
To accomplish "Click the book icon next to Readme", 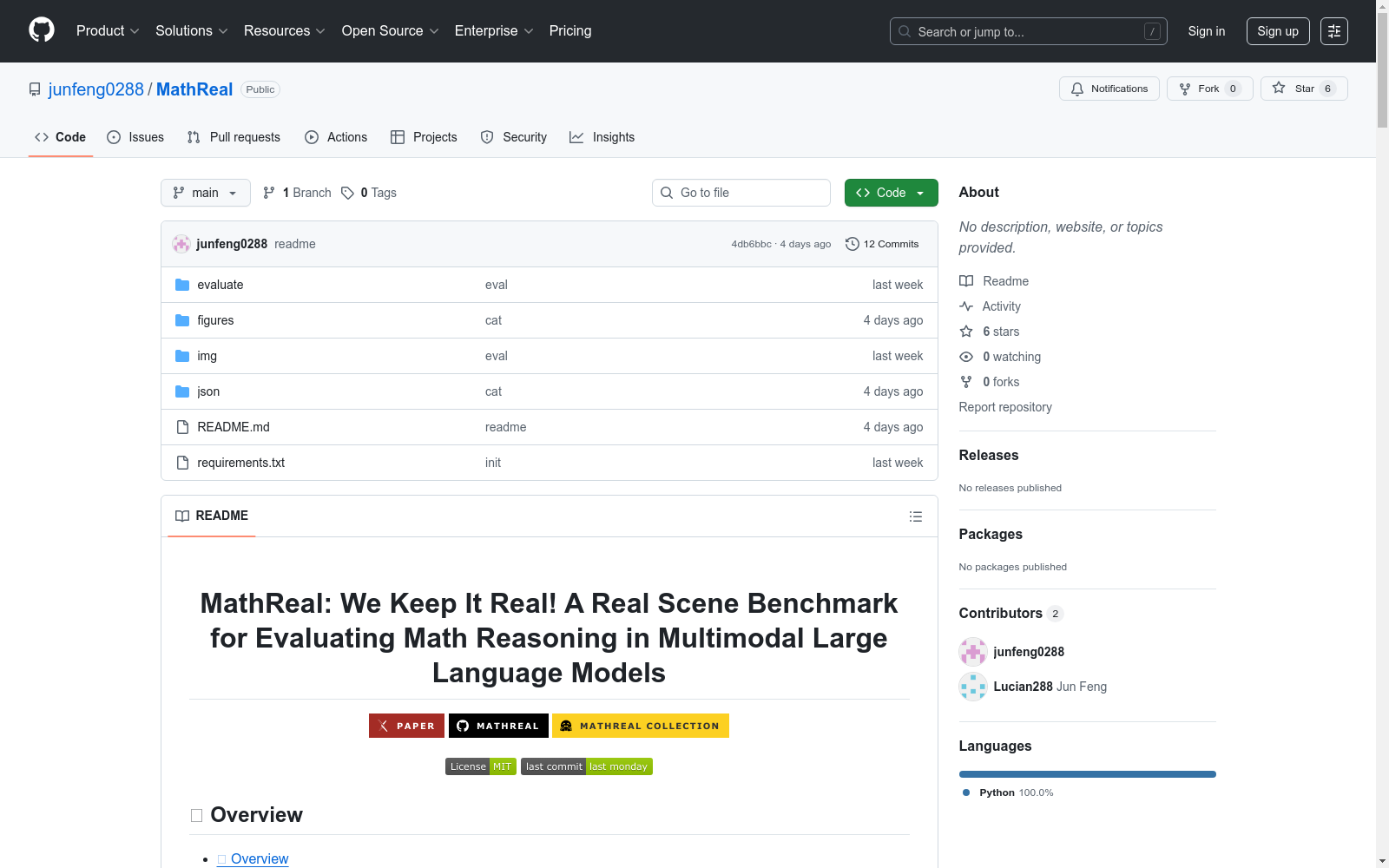I will [x=966, y=281].
